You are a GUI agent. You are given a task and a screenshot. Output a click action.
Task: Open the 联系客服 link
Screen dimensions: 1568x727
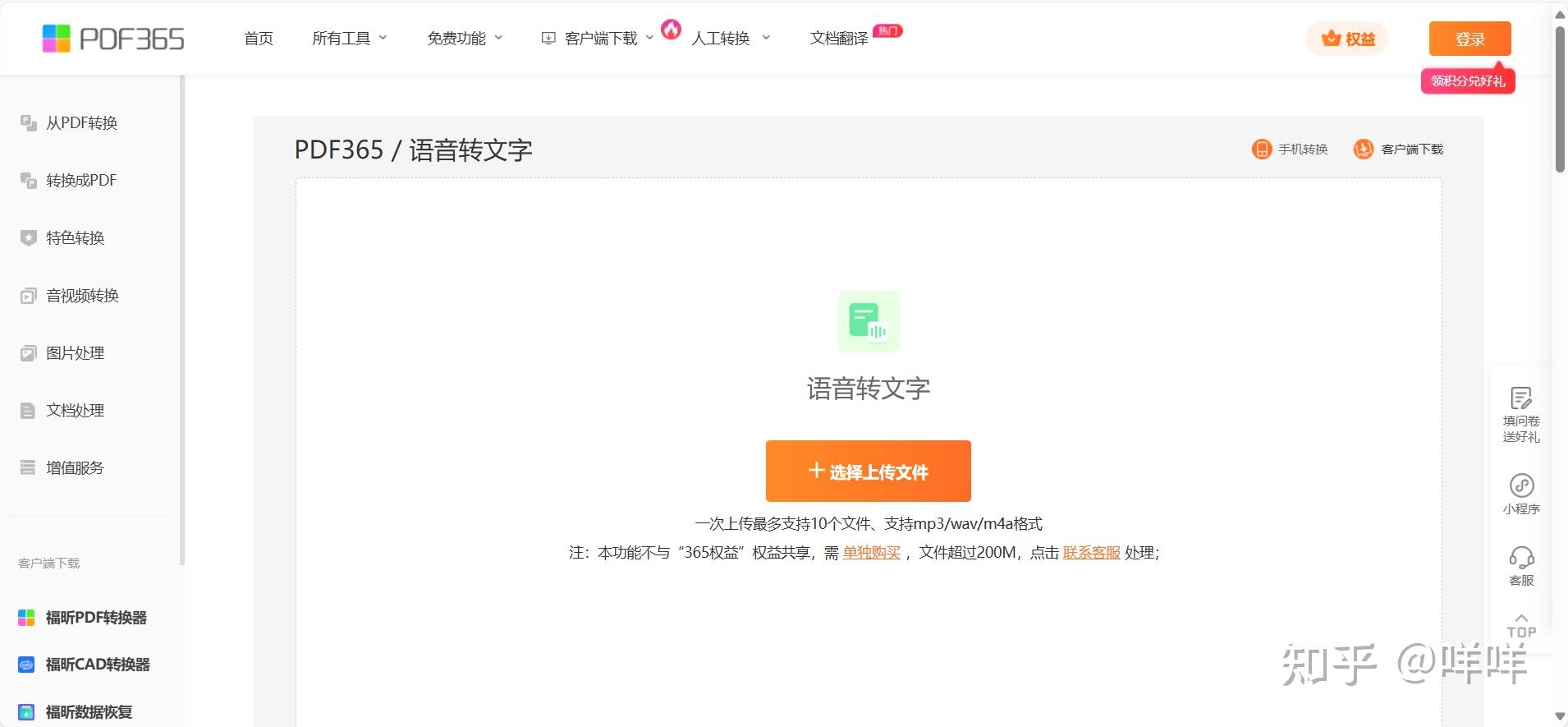(1091, 553)
